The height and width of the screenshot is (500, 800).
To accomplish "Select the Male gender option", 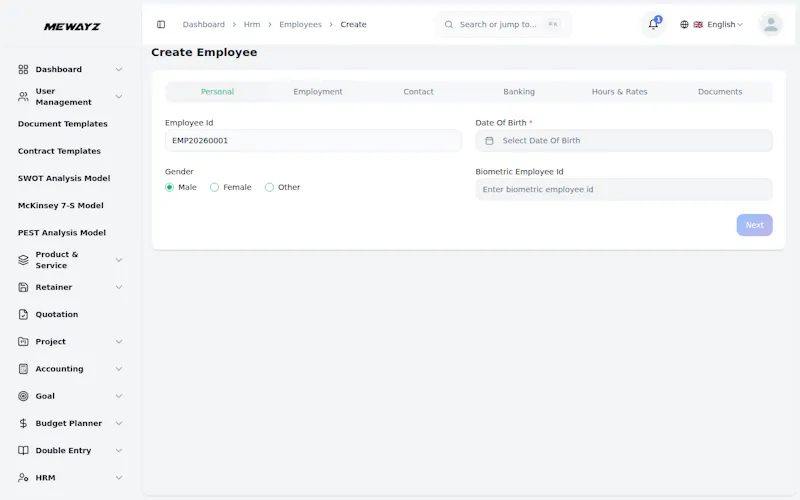I will point(169,187).
